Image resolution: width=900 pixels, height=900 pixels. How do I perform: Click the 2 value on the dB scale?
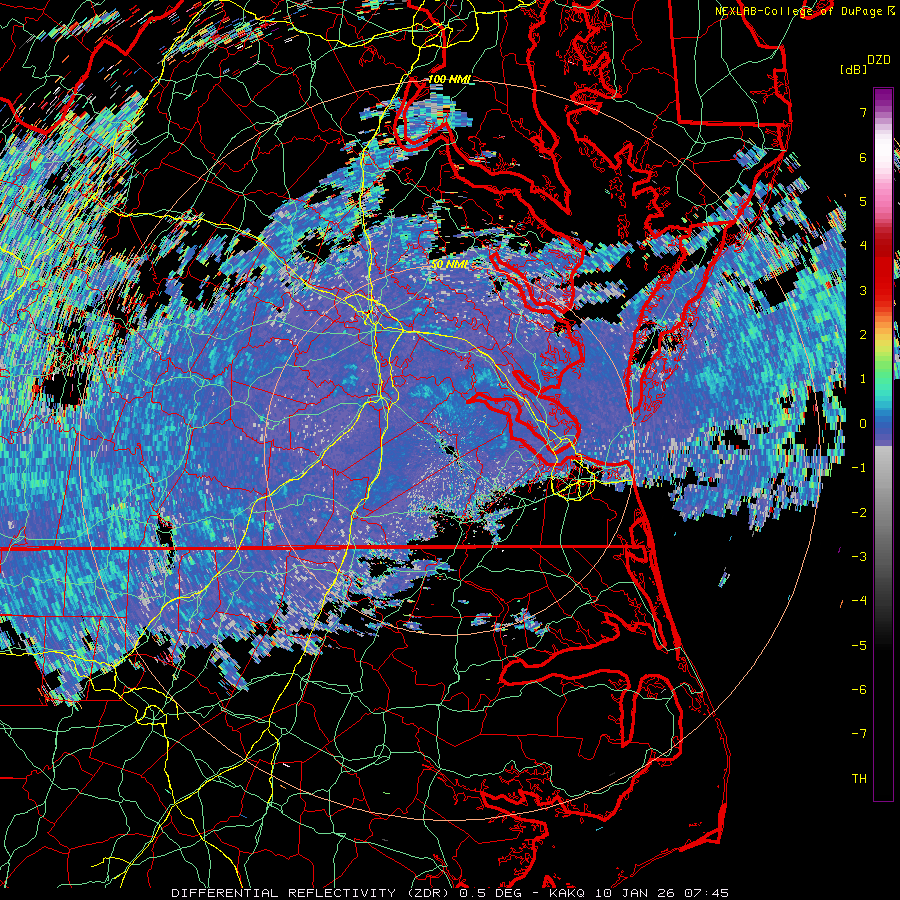pos(863,335)
